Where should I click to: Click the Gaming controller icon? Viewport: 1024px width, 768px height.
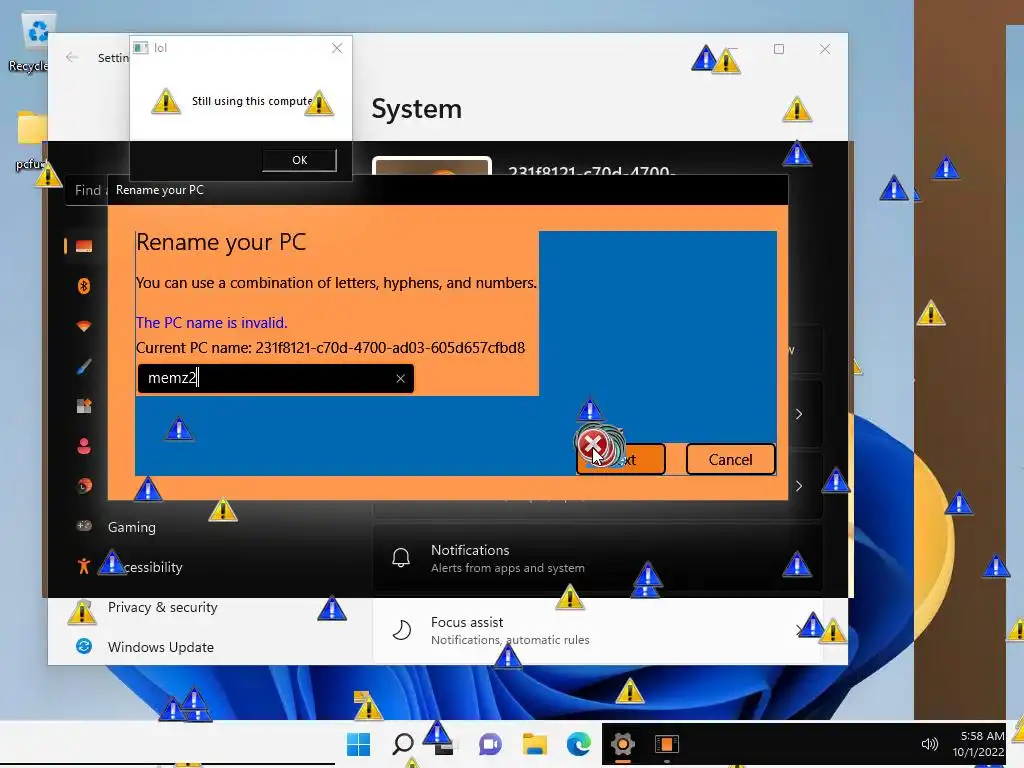(84, 526)
